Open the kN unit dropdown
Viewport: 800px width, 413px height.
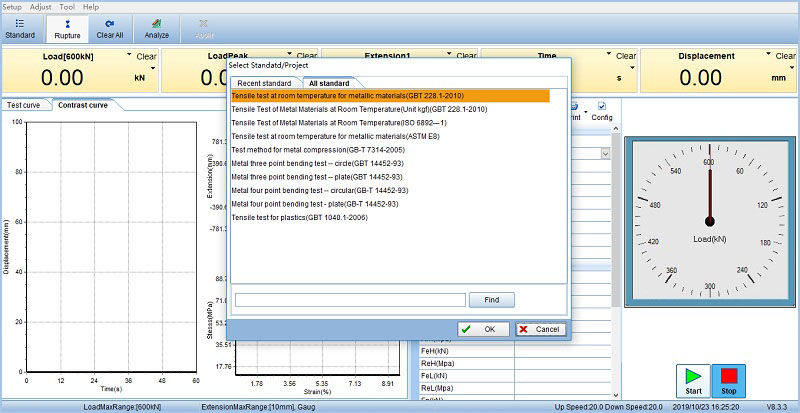click(x=154, y=69)
